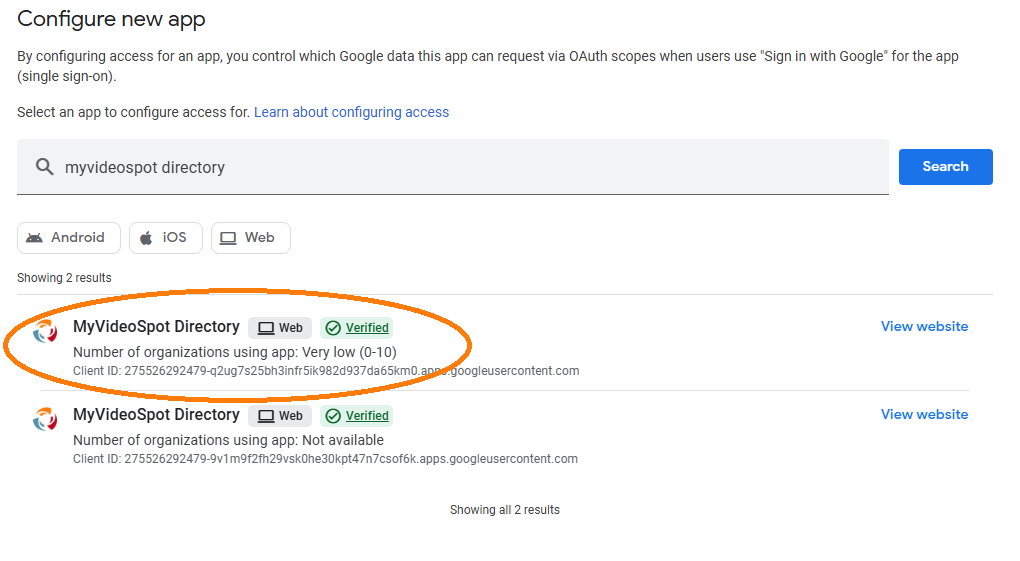Click the laptop icon in Web filter

tap(228, 238)
